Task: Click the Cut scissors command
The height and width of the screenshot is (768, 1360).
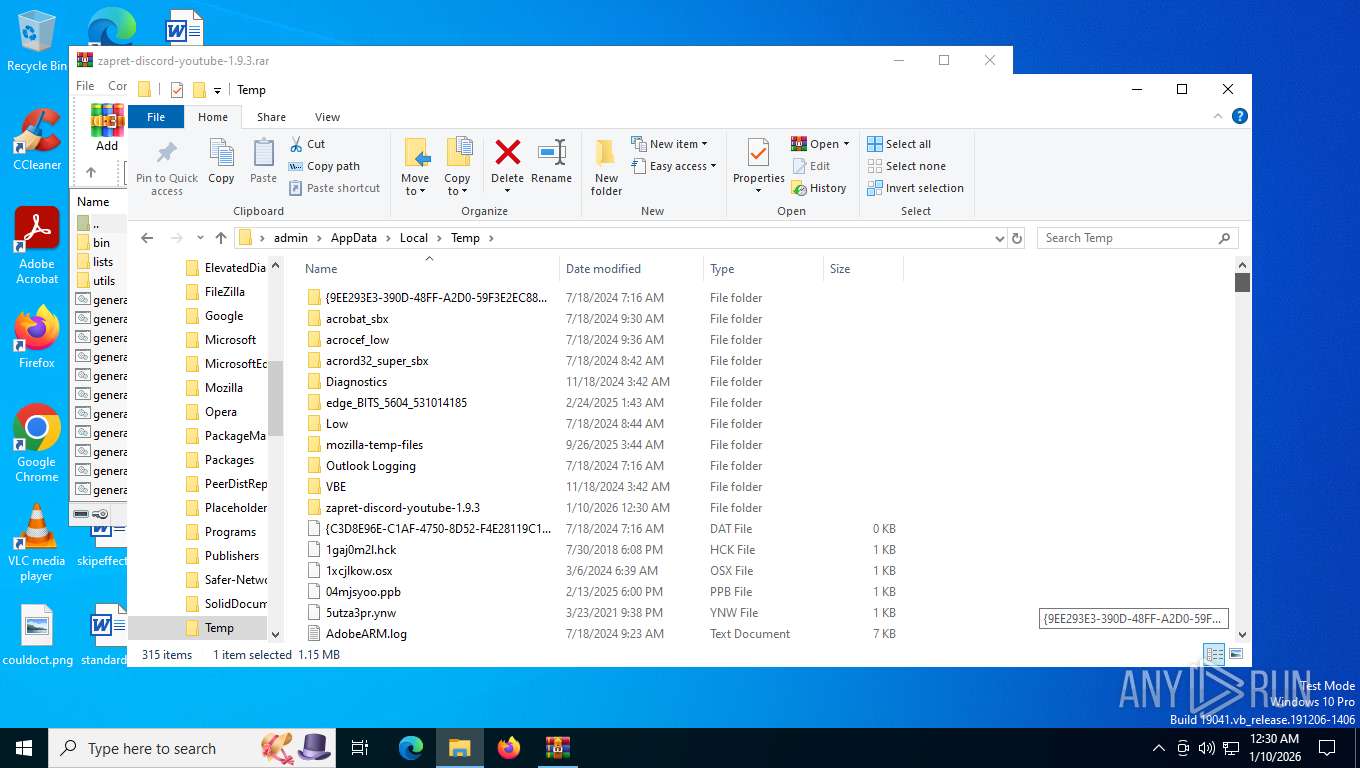Action: tap(307, 144)
